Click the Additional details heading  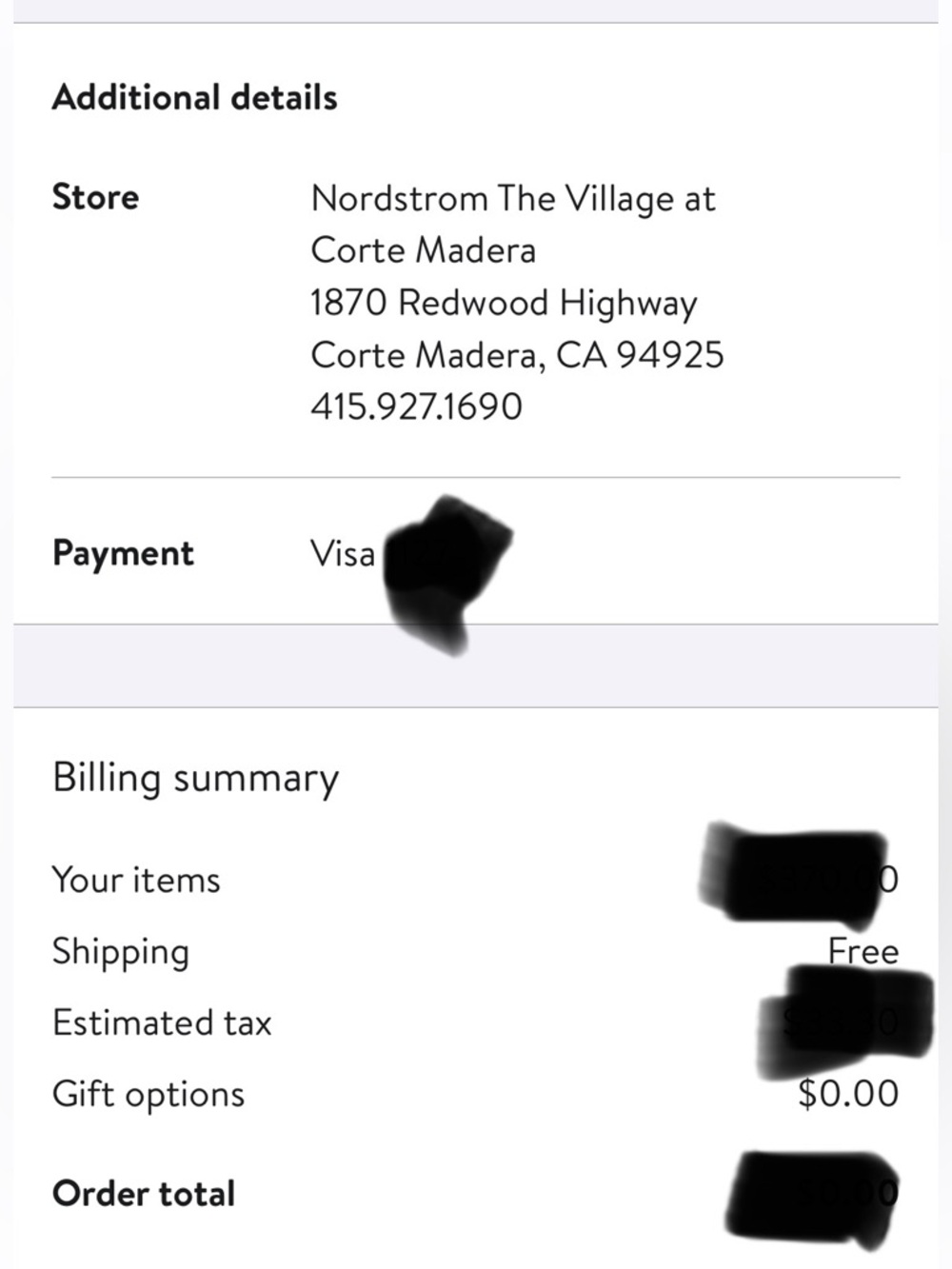pos(194,97)
